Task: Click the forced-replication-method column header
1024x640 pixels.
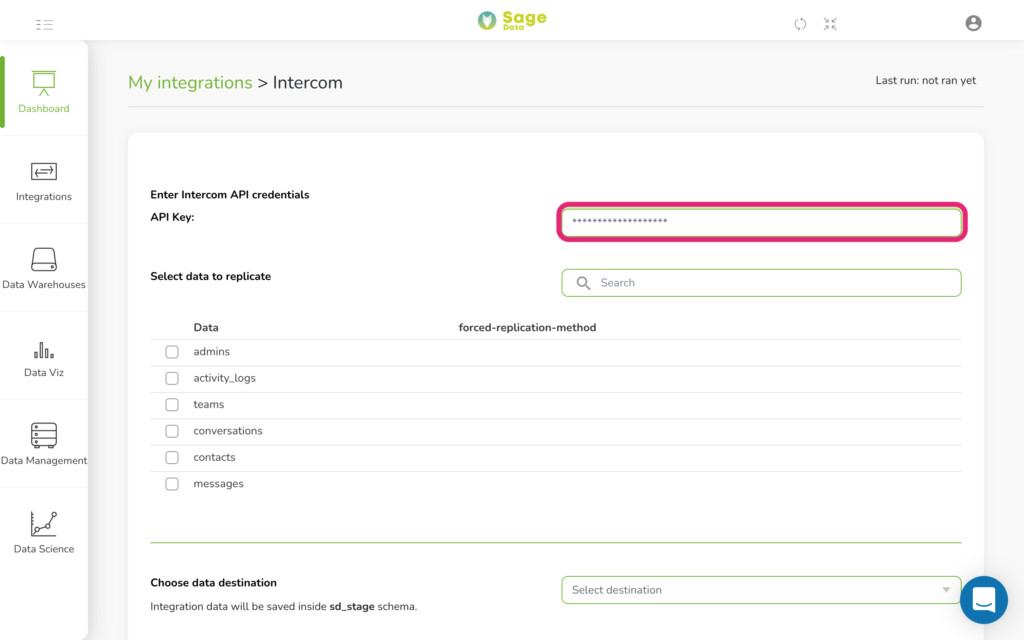Action: [x=527, y=327]
